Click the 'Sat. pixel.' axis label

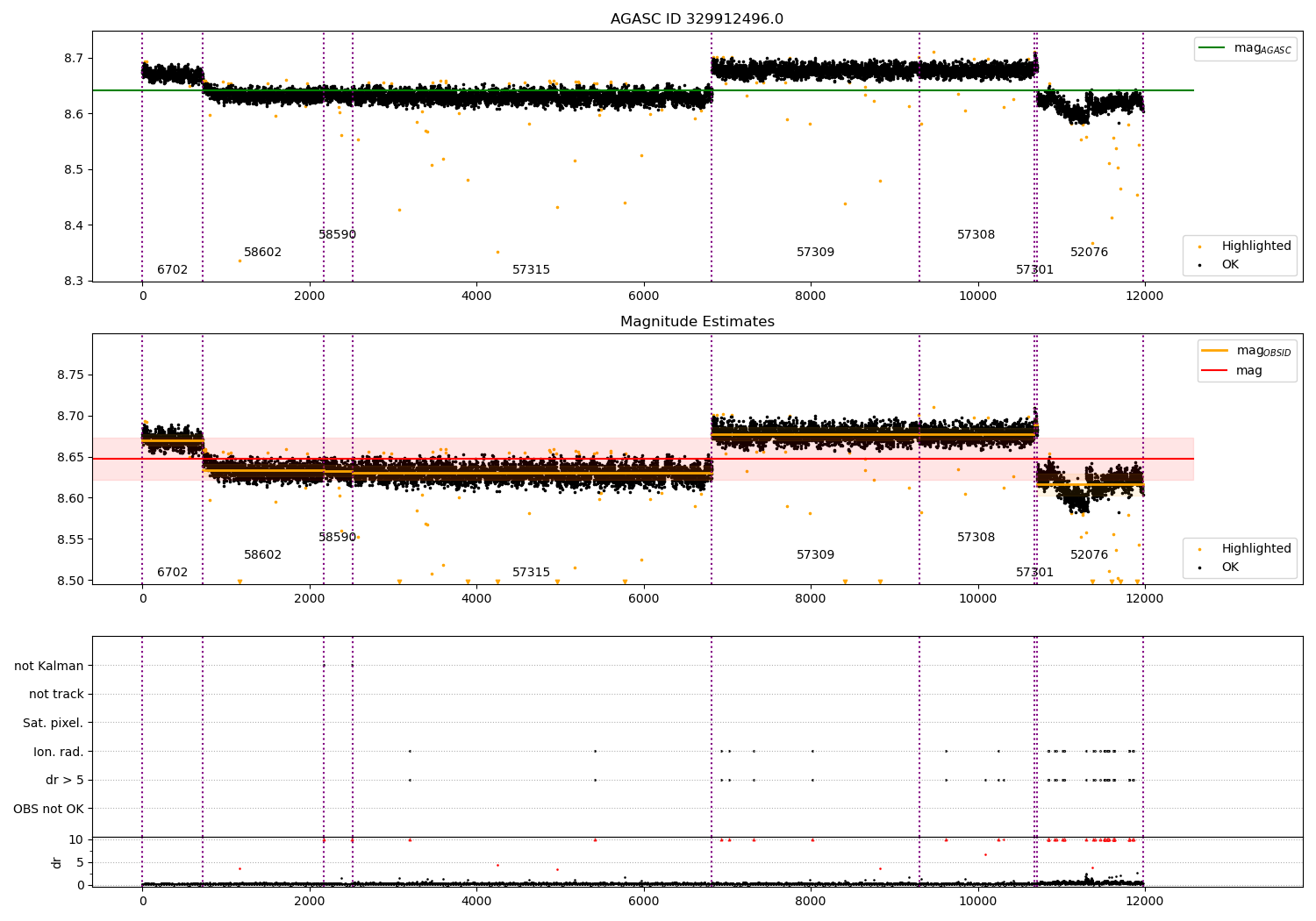click(54, 723)
